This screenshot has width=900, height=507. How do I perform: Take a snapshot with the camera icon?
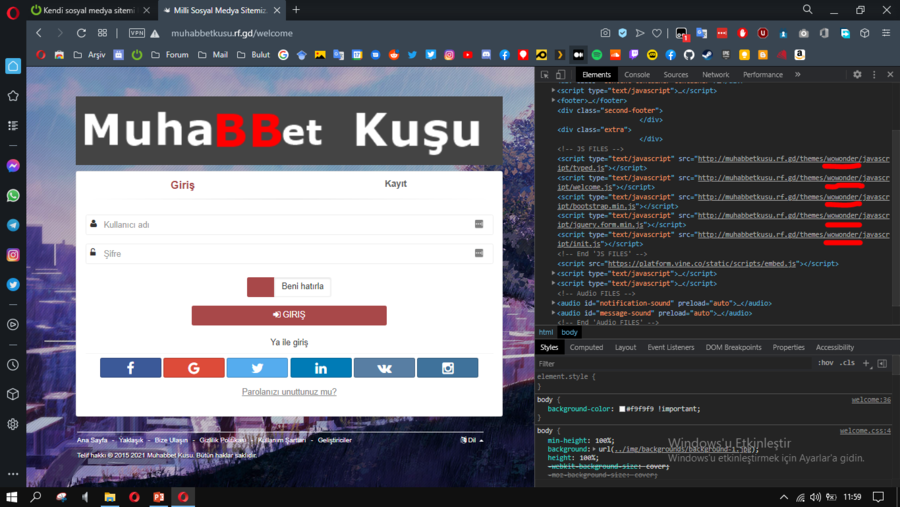point(605,33)
